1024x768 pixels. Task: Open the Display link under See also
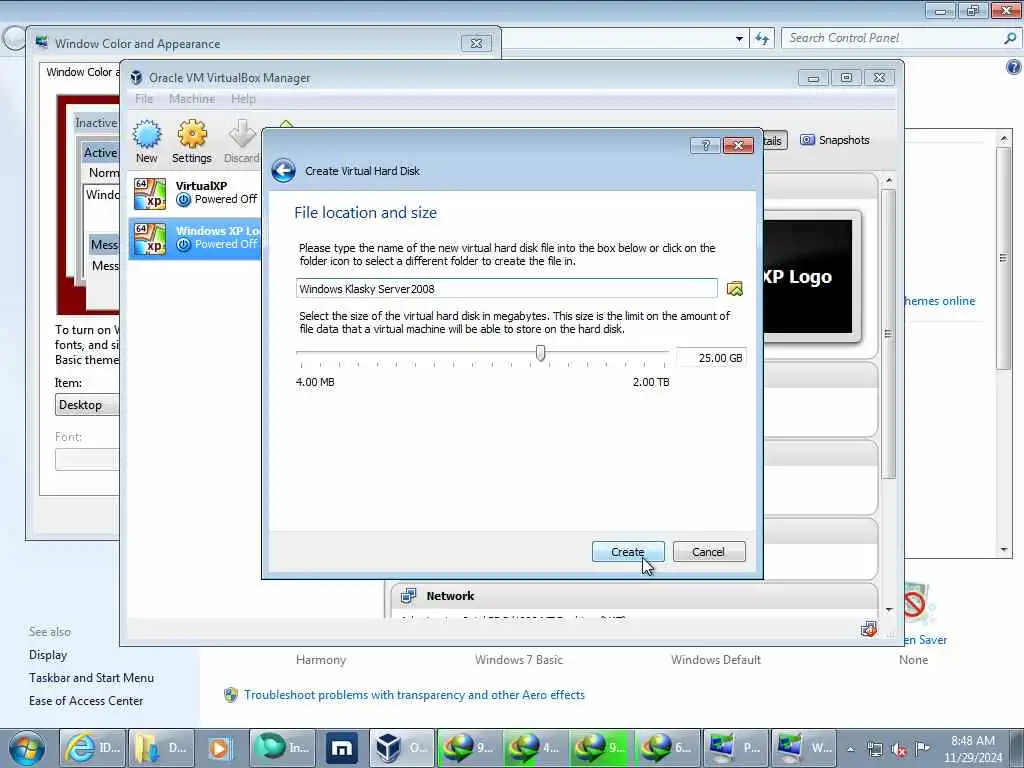coord(48,654)
